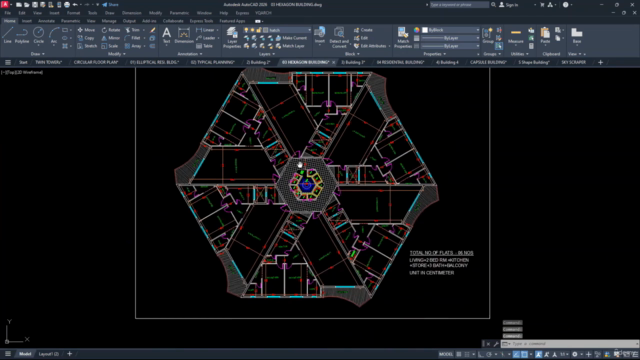The image size is (640, 360).
Task: Open the Layout1 (2) tab
Action: coord(49,354)
